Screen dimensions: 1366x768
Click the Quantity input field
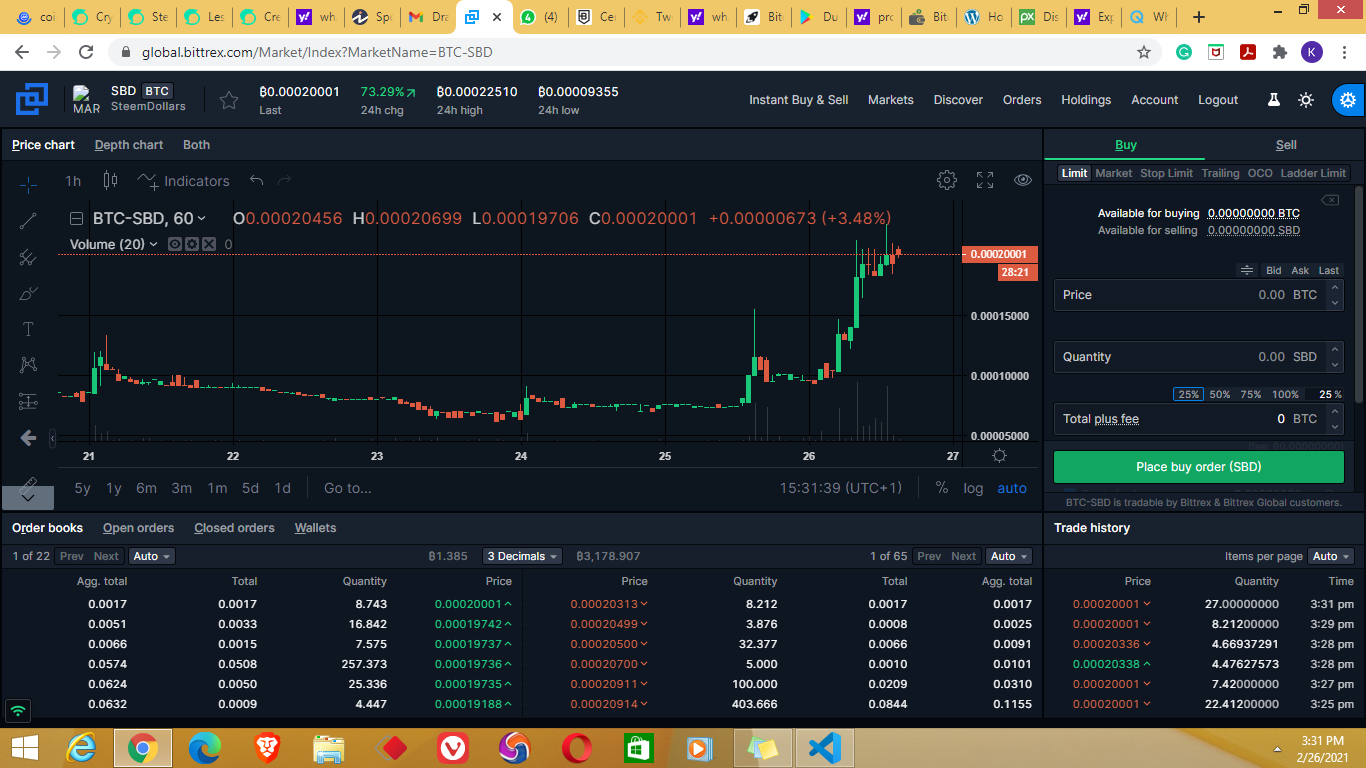click(x=1198, y=357)
